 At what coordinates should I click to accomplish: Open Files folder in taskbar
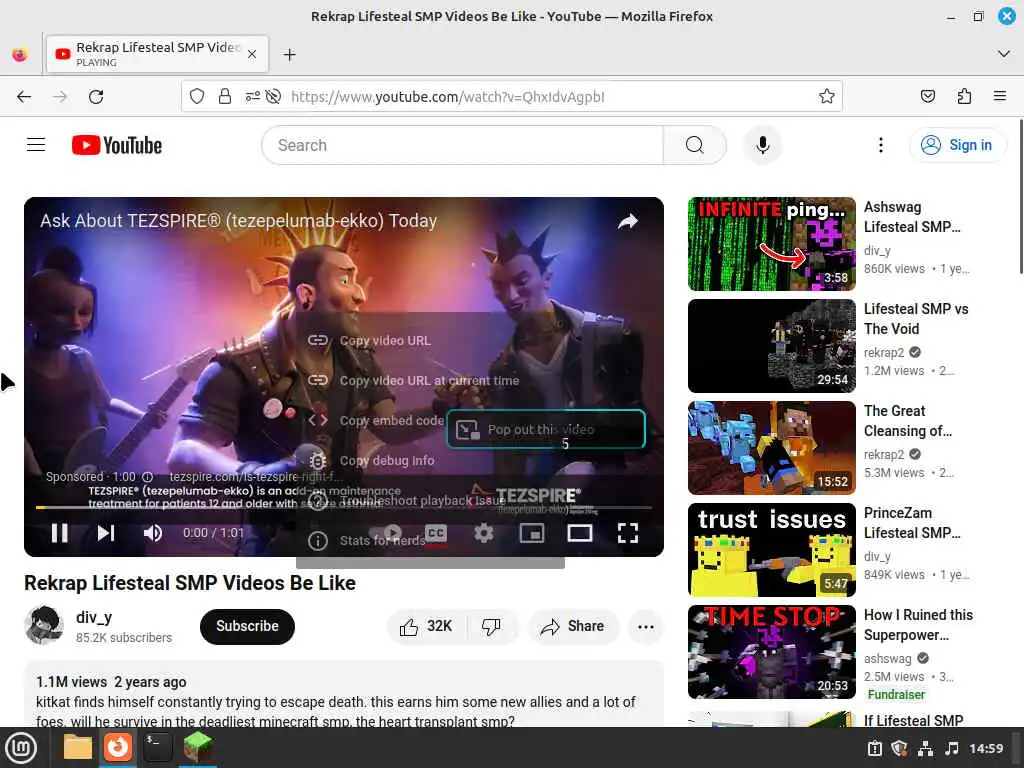pyautogui.click(x=78, y=747)
